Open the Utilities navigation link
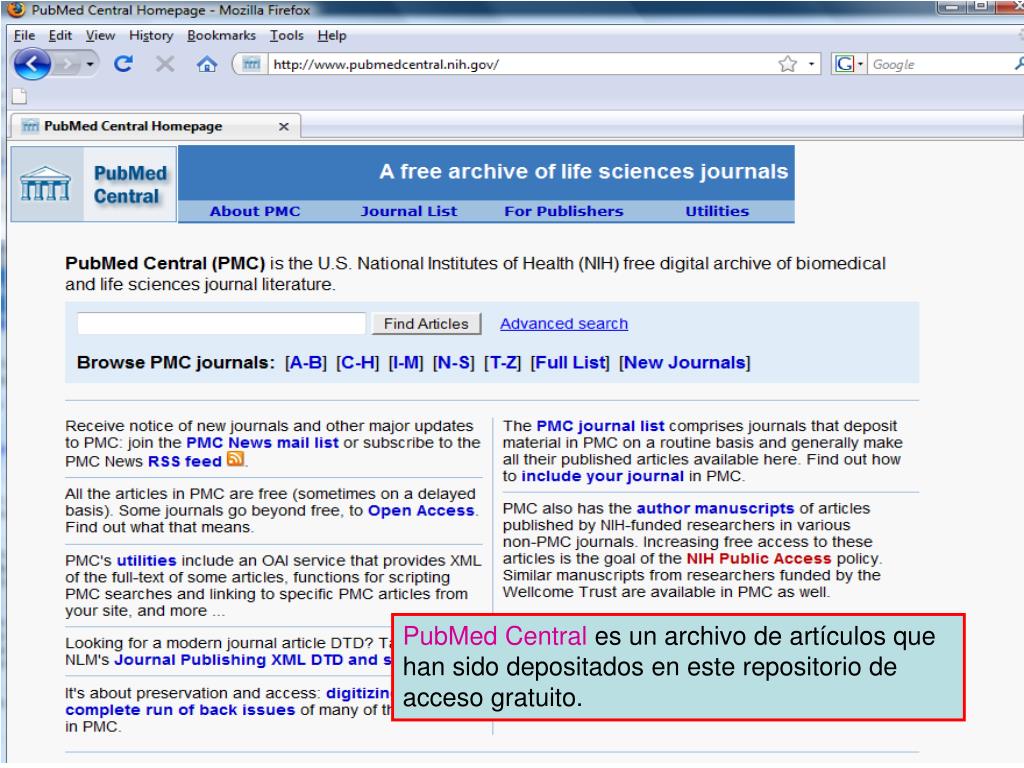Screen dimensions: 1024x768 point(717,212)
